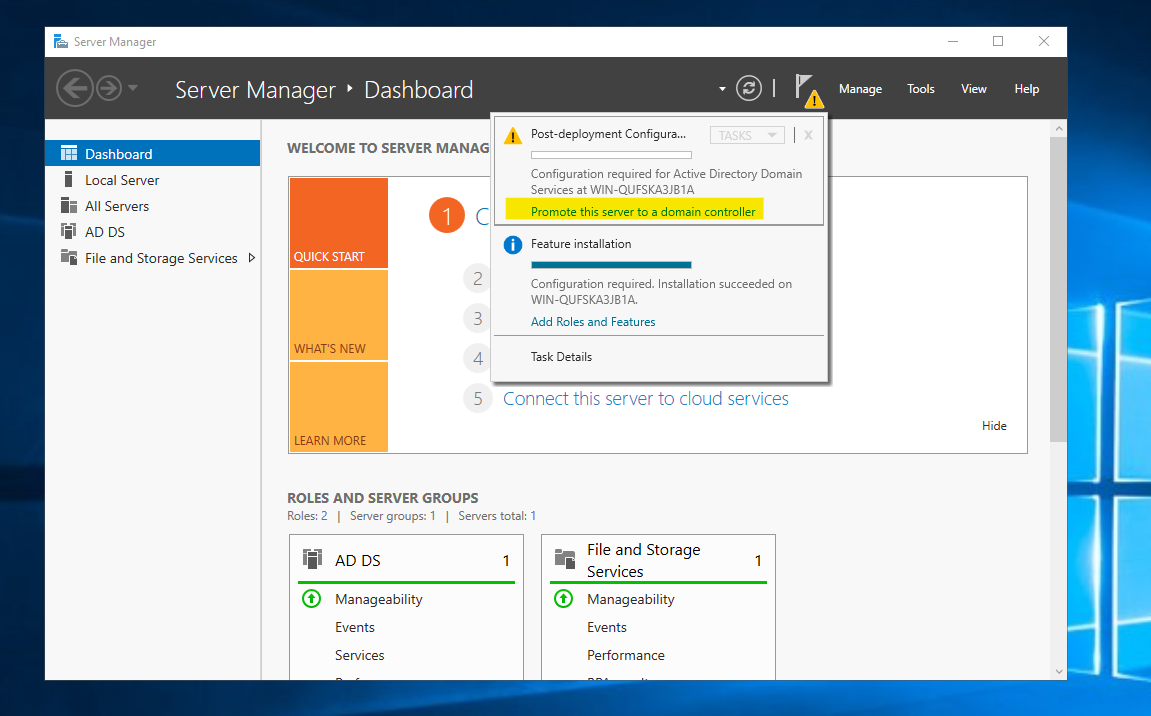The height and width of the screenshot is (716, 1151).
Task: Click the Dashboard grid icon in sidebar
Action: coord(69,153)
